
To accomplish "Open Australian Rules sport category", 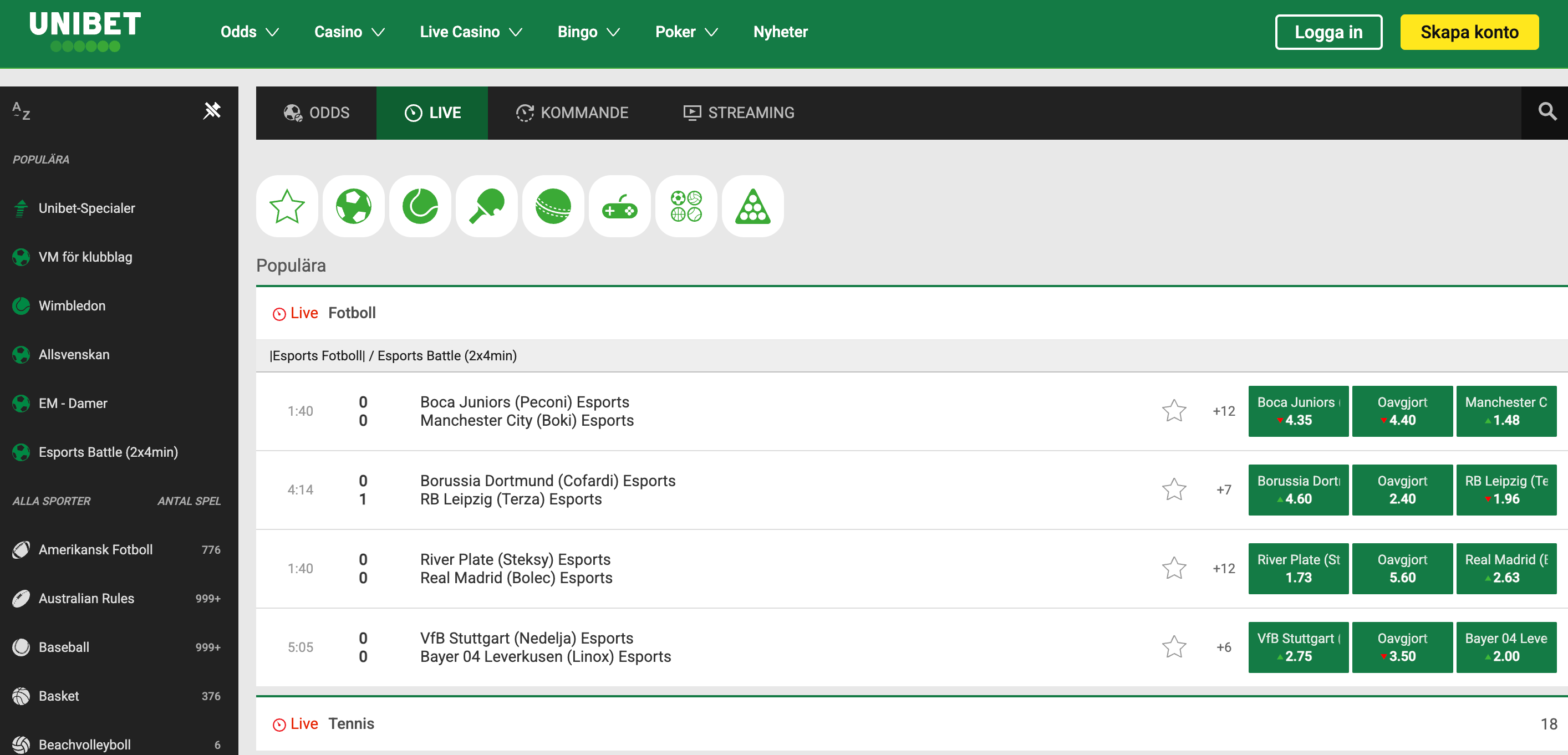I will pyautogui.click(x=119, y=598).
